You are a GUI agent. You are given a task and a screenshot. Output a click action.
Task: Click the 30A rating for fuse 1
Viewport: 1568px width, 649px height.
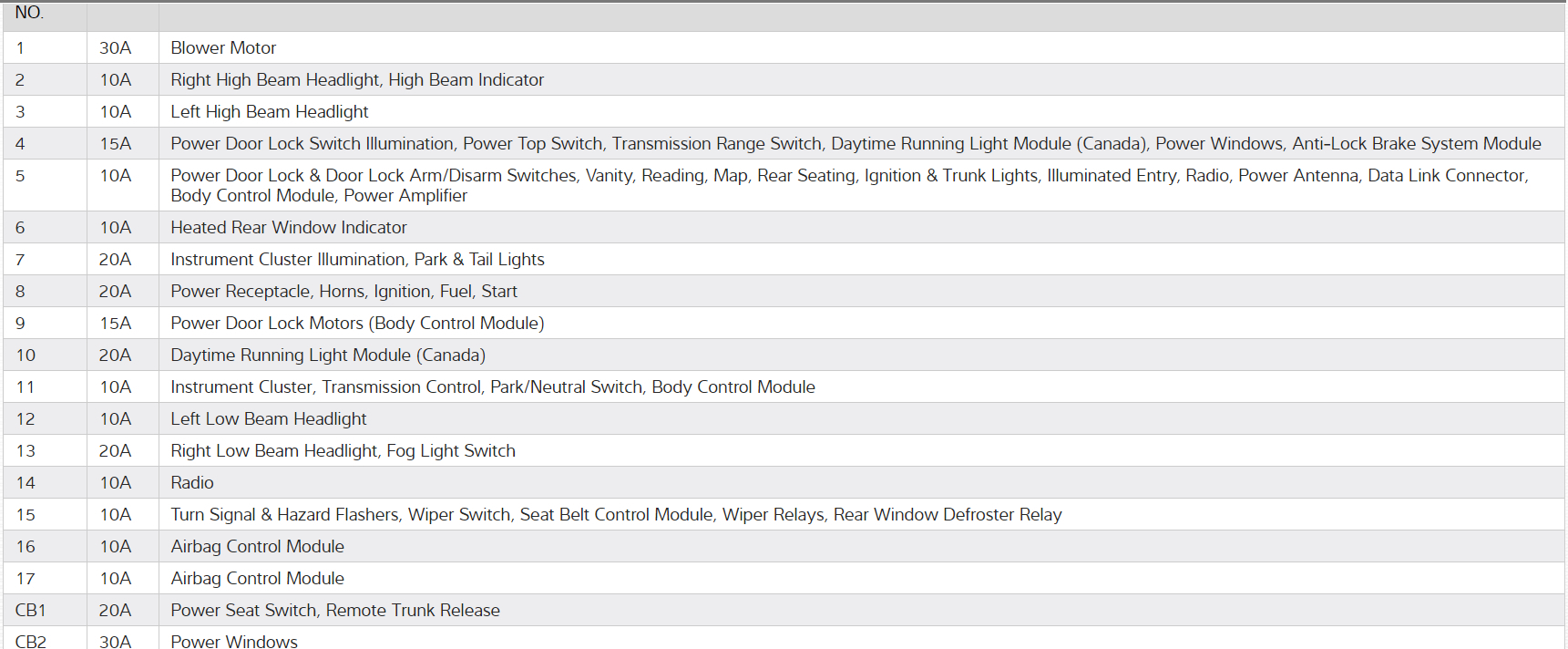tap(115, 48)
